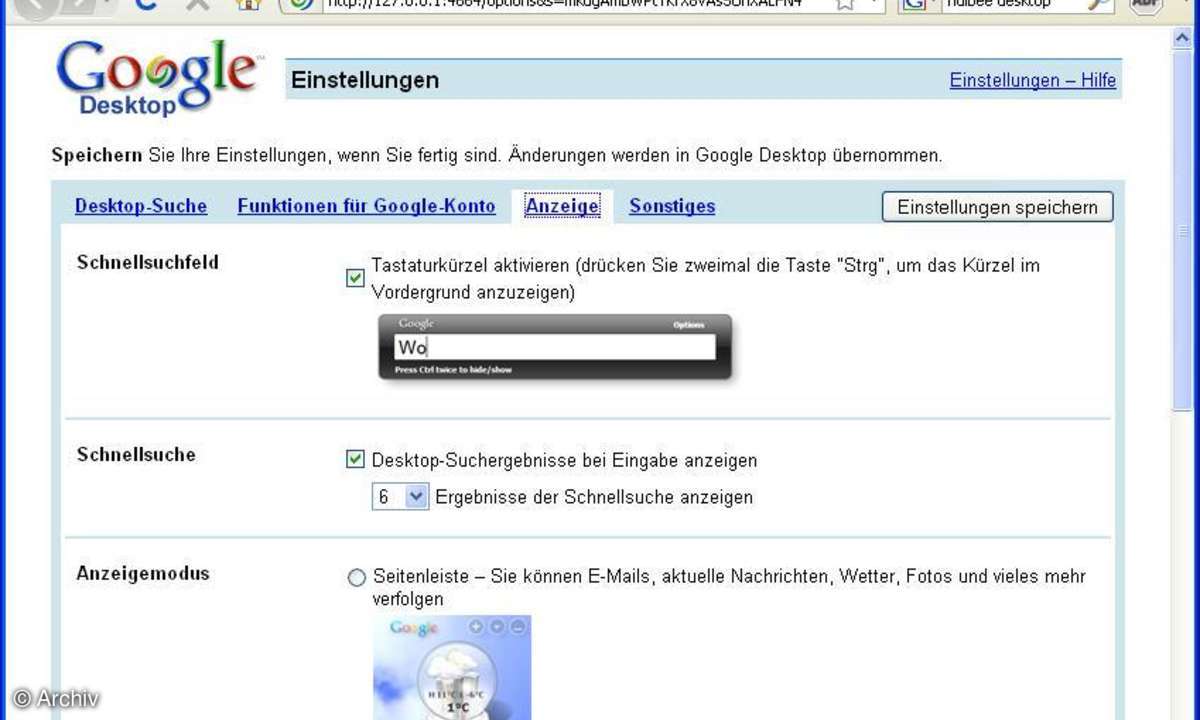Click the Schnellsuchfeld section label
This screenshot has height=720, width=1200.
(x=148, y=263)
